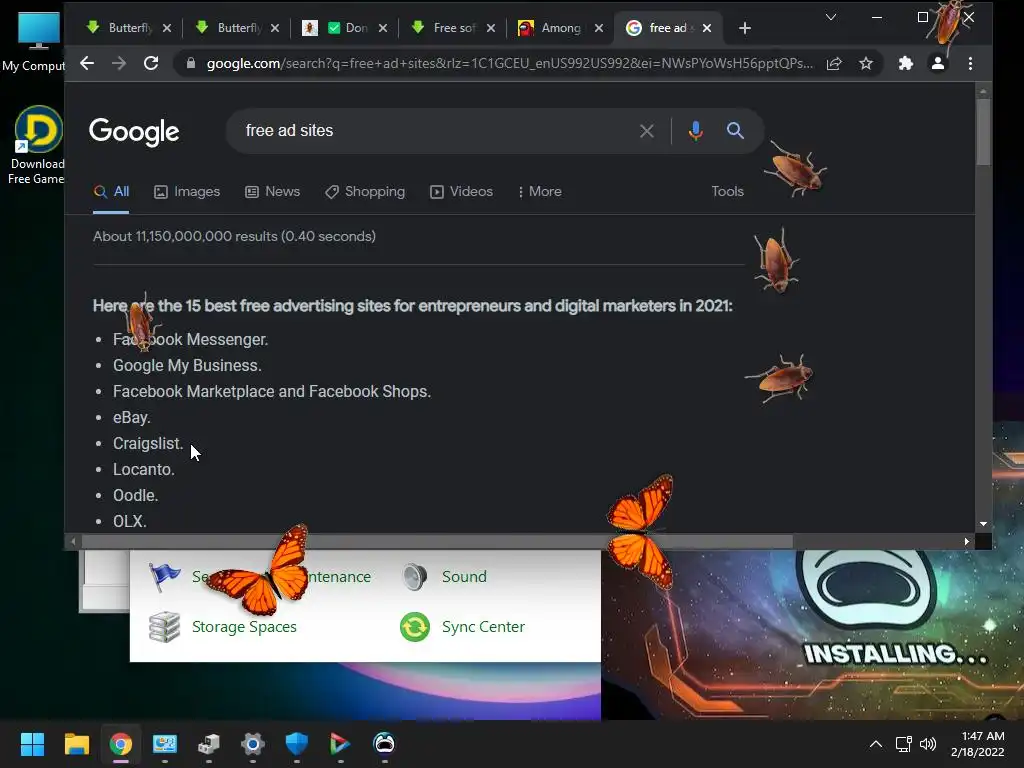Image resolution: width=1024 pixels, height=768 pixels.
Task: Click the address bar URL
Action: pos(509,63)
